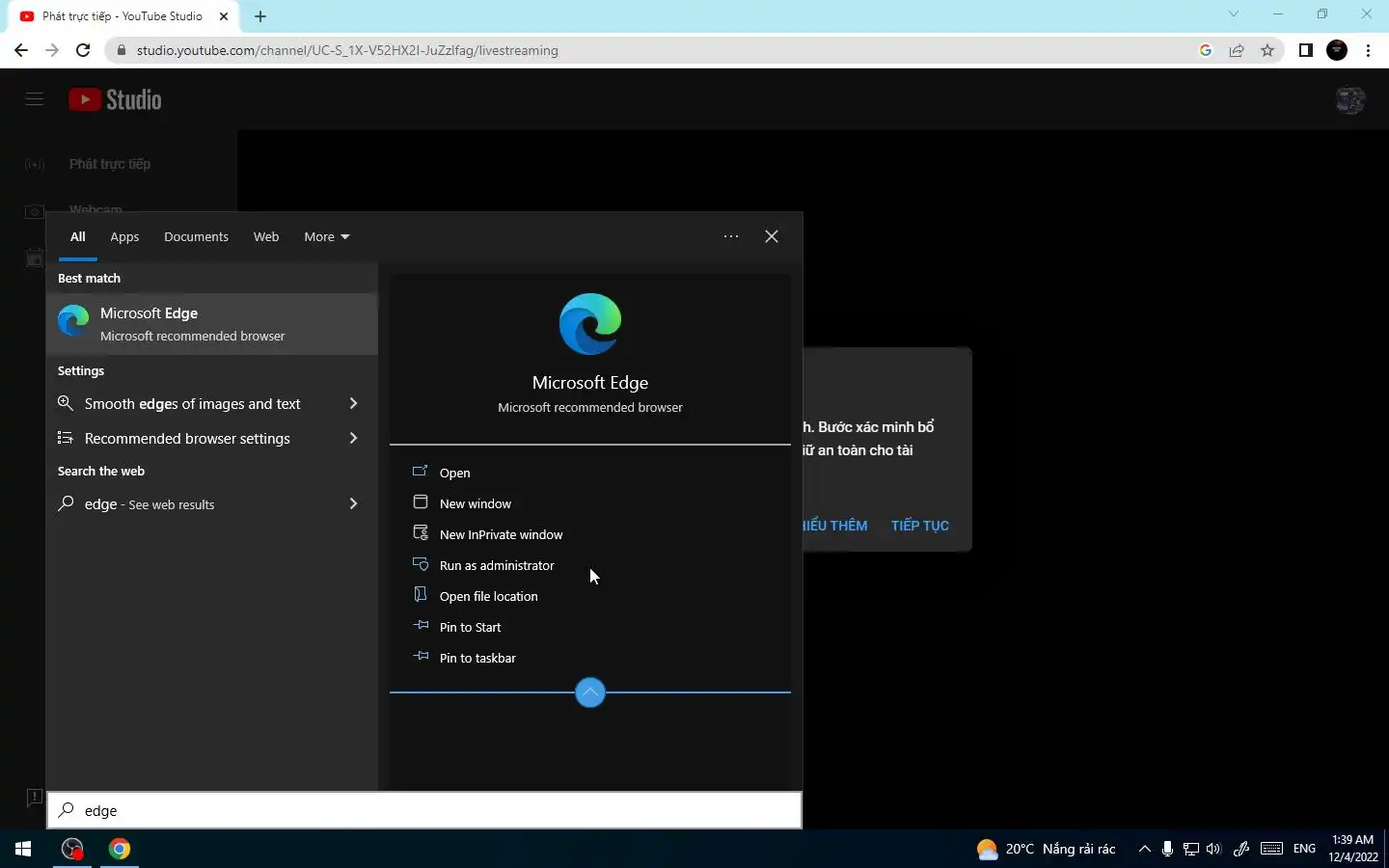
Task: Select Run as administrator entry
Action: [x=497, y=565]
